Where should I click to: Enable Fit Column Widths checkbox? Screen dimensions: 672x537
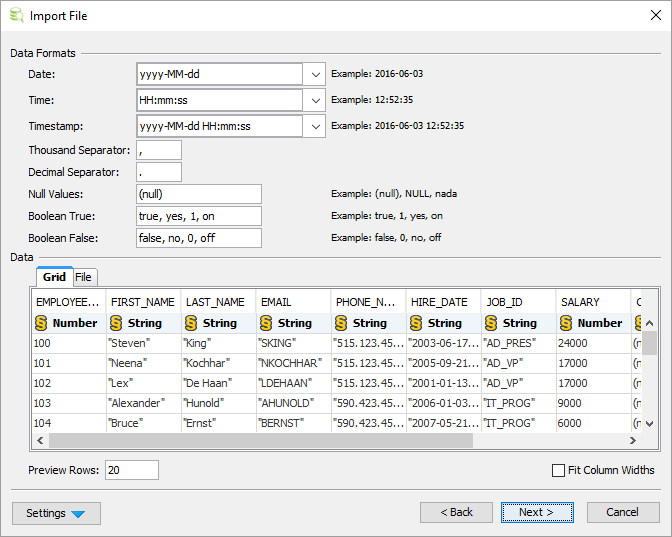coord(558,470)
